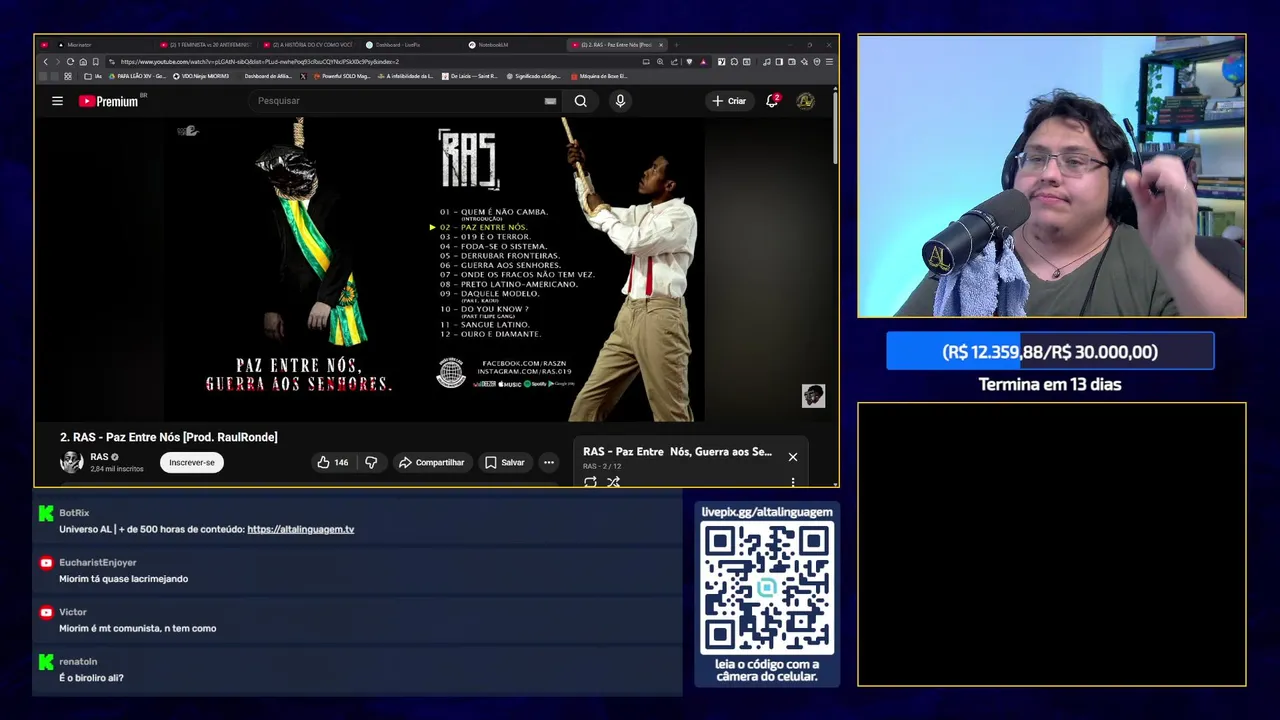
Task: Open 'A infalibilidade da L...' bookmark
Action: pos(405,76)
